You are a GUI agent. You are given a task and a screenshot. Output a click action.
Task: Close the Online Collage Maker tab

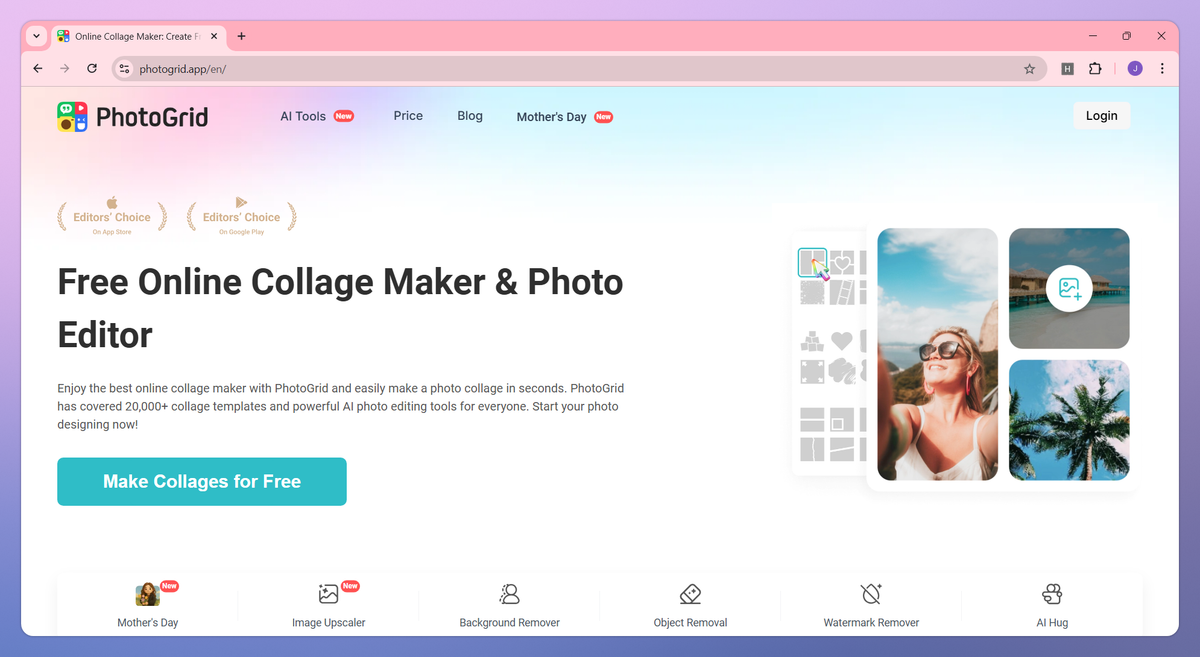[x=213, y=36]
